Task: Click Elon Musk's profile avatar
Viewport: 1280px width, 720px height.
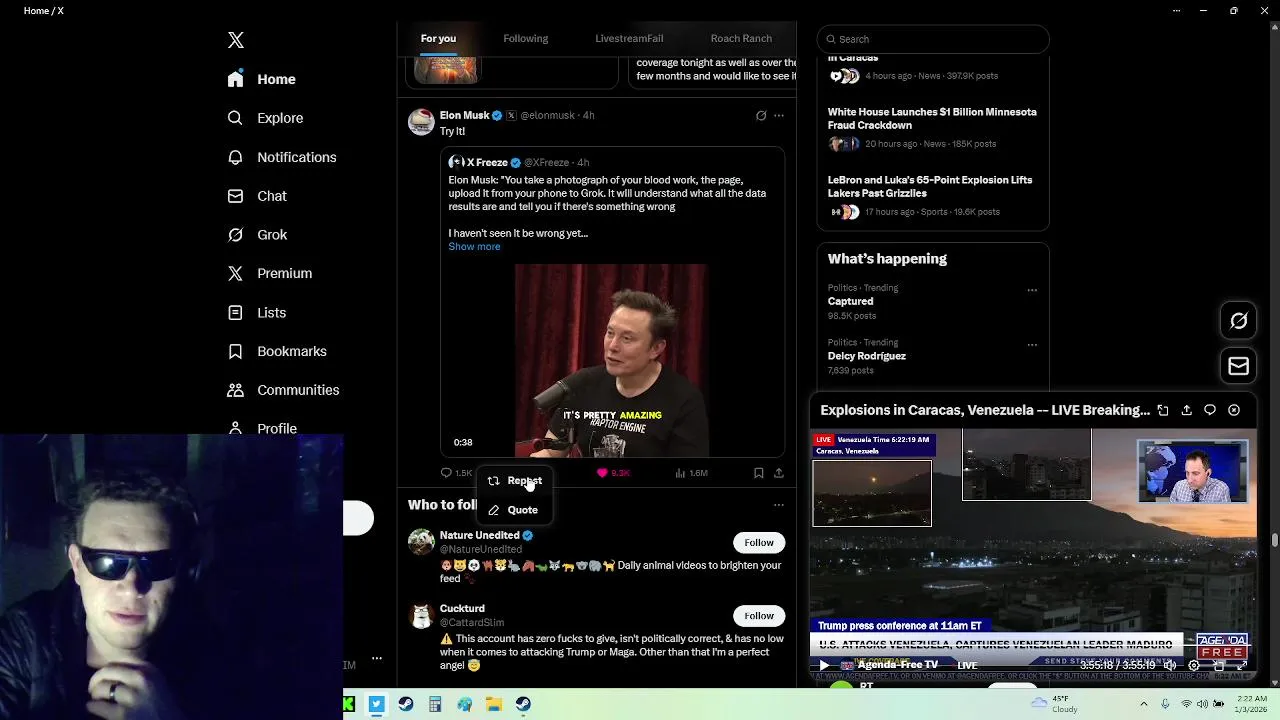Action: pyautogui.click(x=421, y=121)
